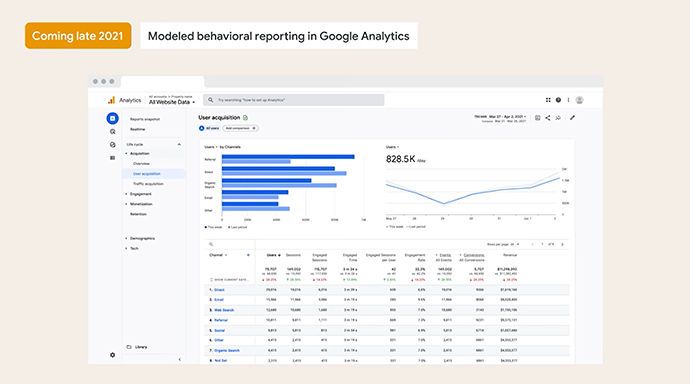The width and height of the screenshot is (690, 384).
Task: Open Reports snapshot
Action: click(x=145, y=119)
